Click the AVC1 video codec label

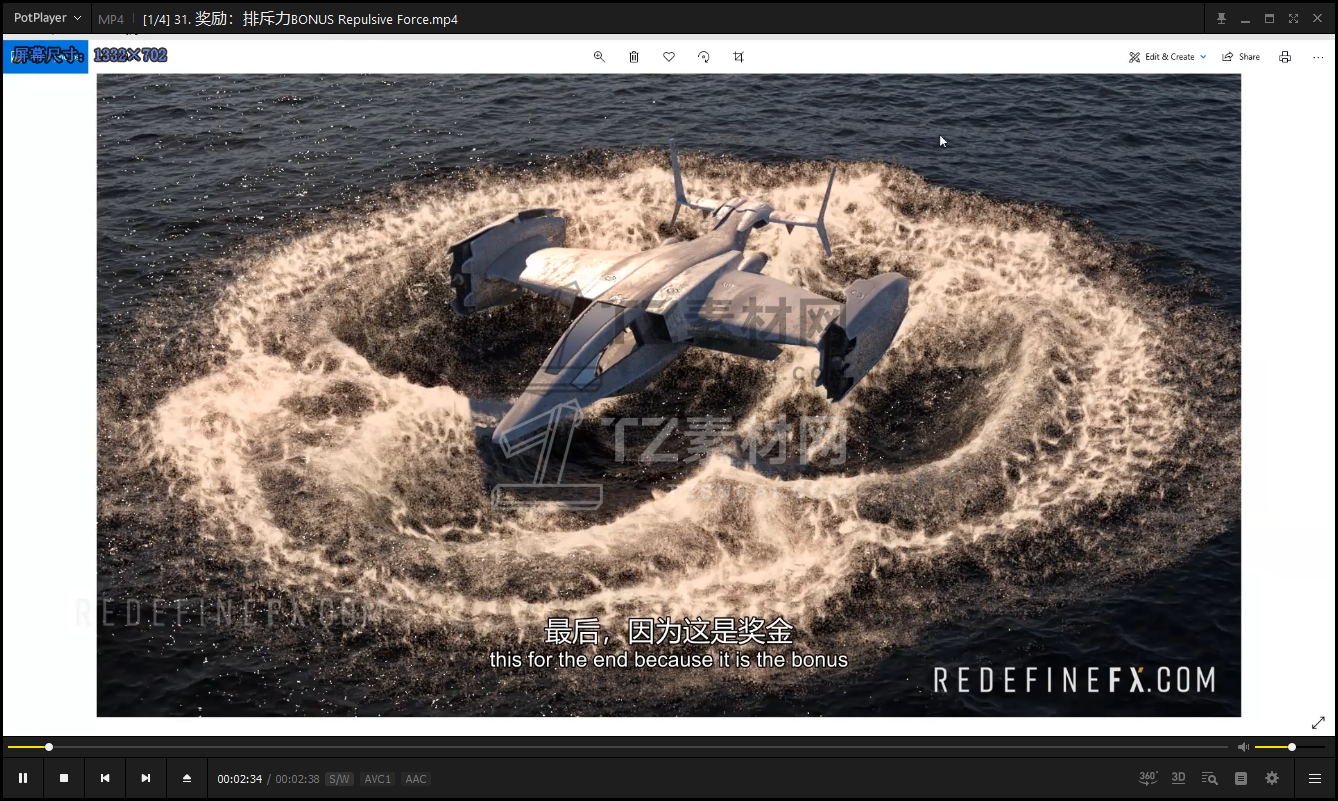click(x=378, y=779)
